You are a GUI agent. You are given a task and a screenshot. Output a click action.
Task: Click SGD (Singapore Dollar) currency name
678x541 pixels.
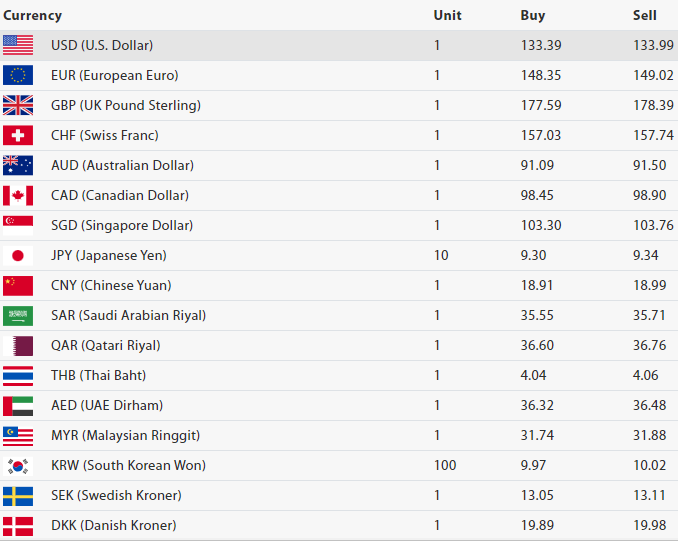[x=122, y=225]
